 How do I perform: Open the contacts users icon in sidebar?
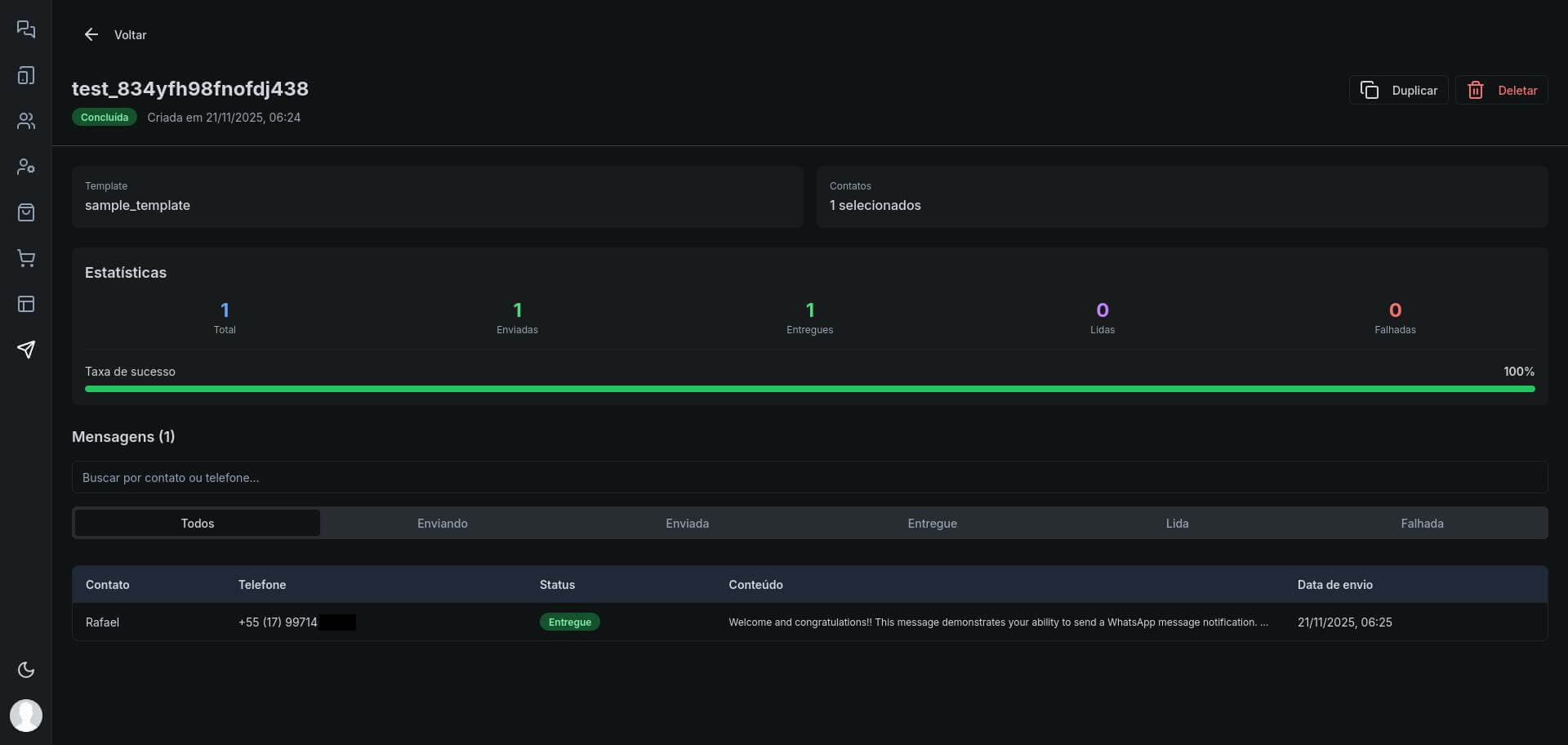click(26, 121)
